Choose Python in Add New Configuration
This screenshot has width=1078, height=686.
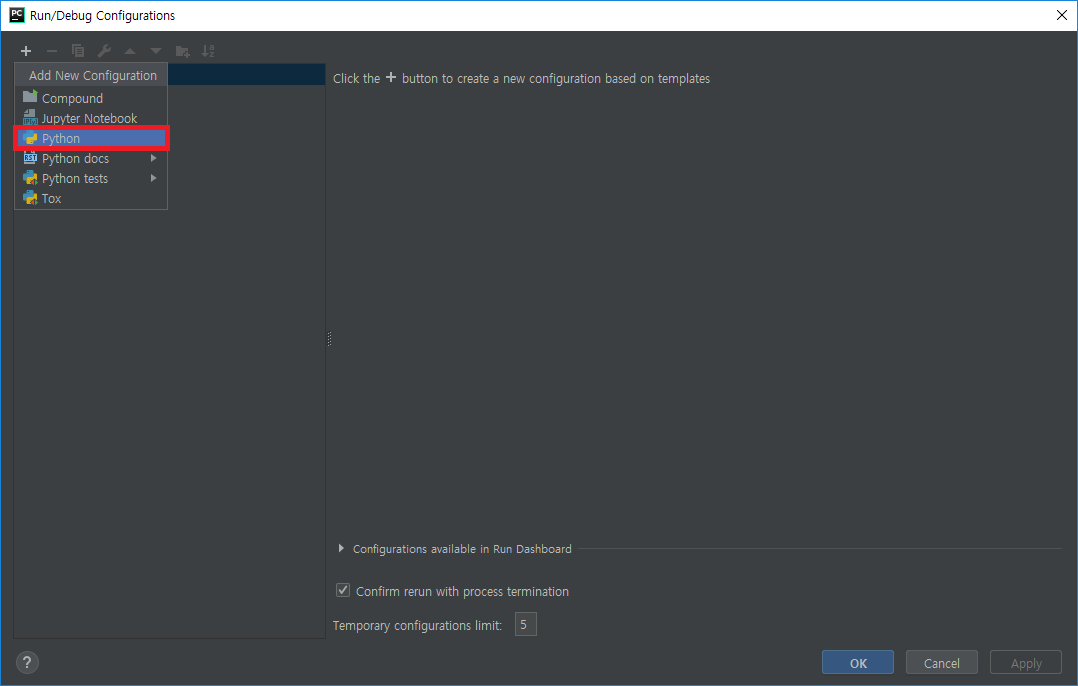coord(91,138)
